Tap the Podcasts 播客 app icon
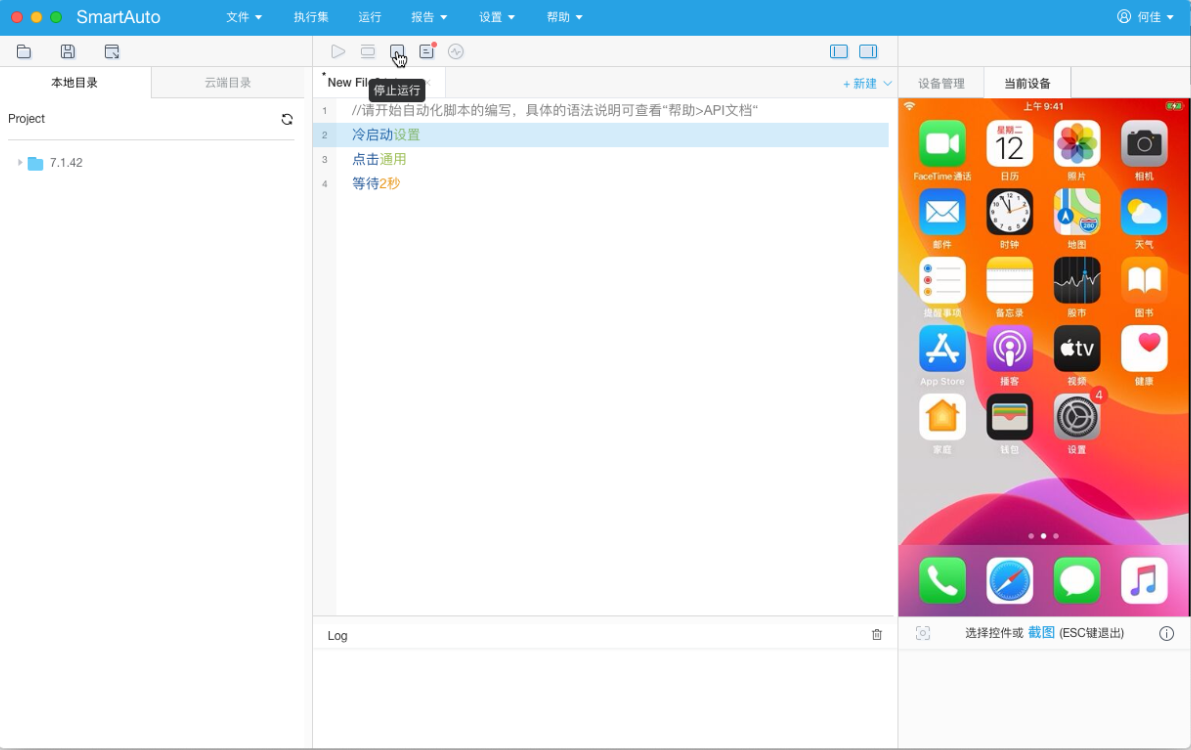 [1009, 349]
